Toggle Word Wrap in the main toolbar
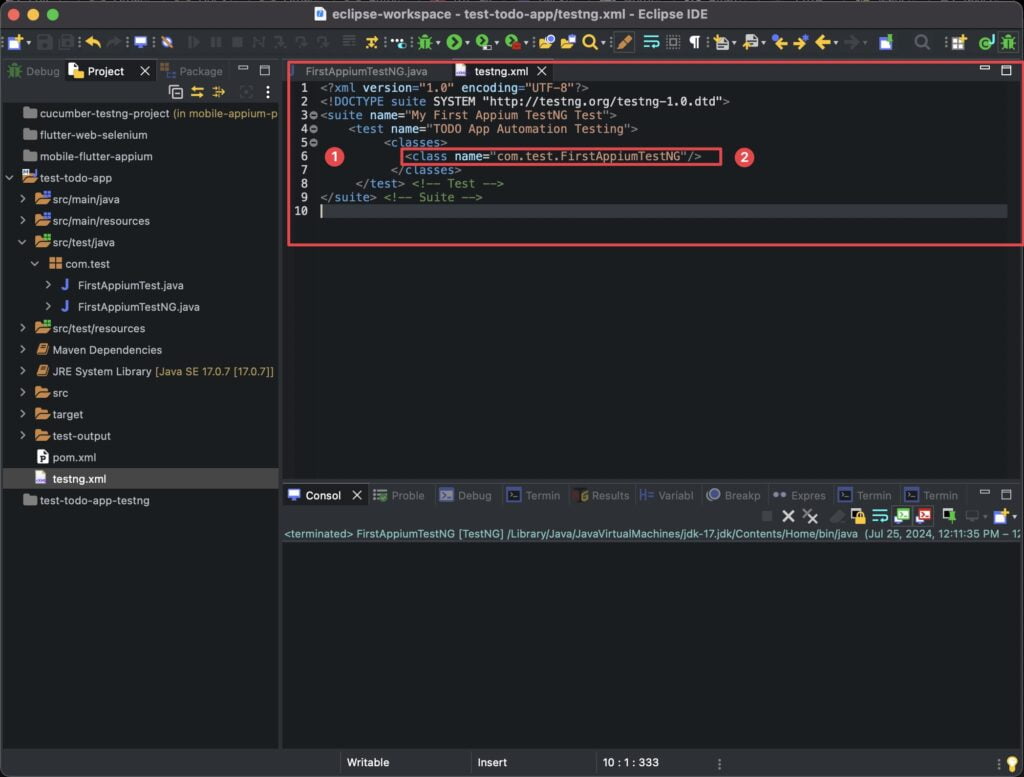The height and width of the screenshot is (777, 1024). coord(651,42)
